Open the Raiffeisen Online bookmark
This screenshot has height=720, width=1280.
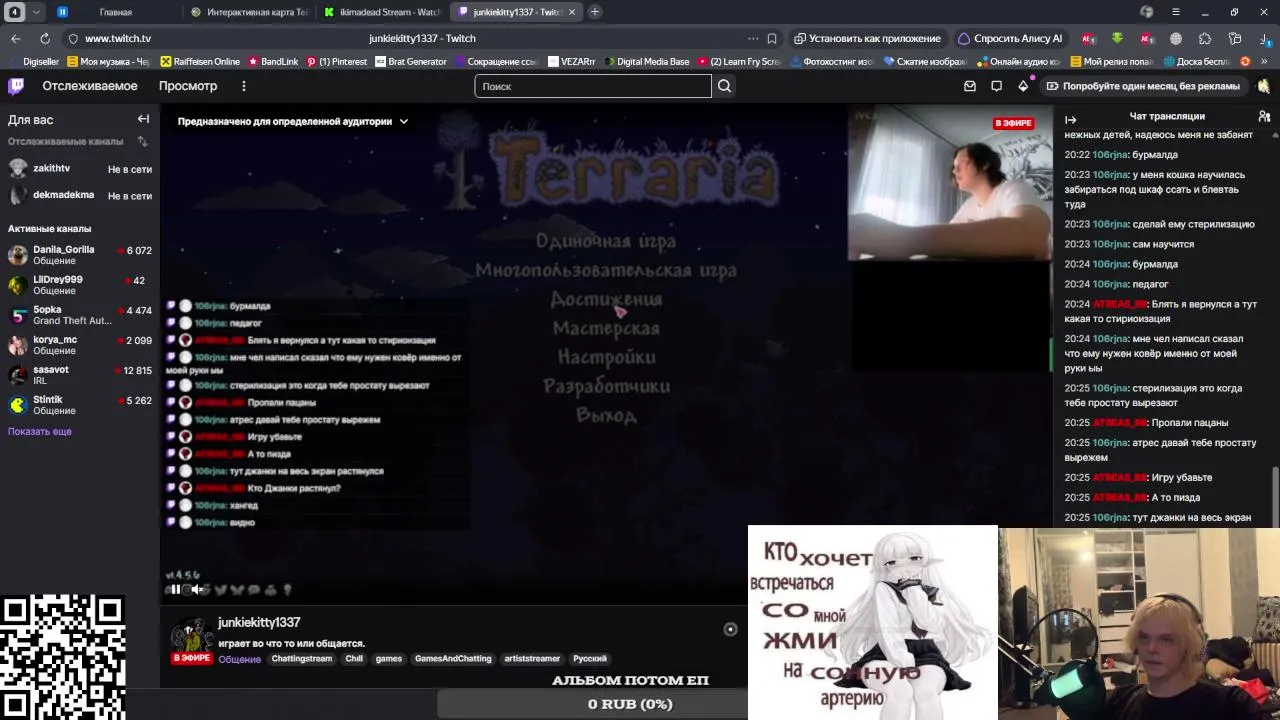click(200, 61)
